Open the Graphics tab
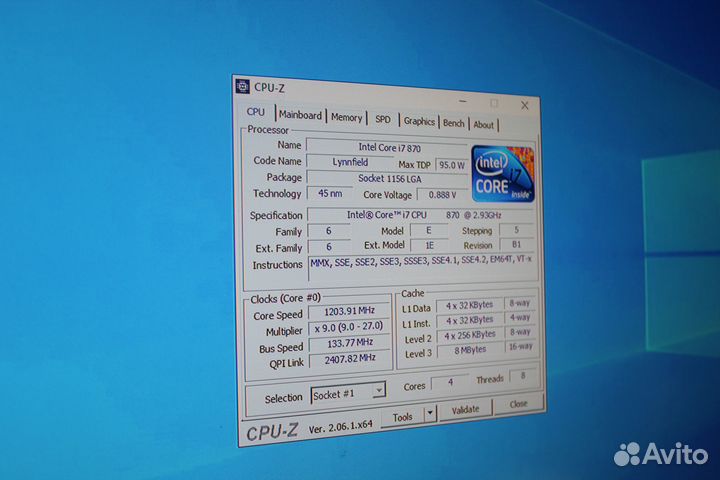Screen dimensions: 720x480 pos(419,121)
